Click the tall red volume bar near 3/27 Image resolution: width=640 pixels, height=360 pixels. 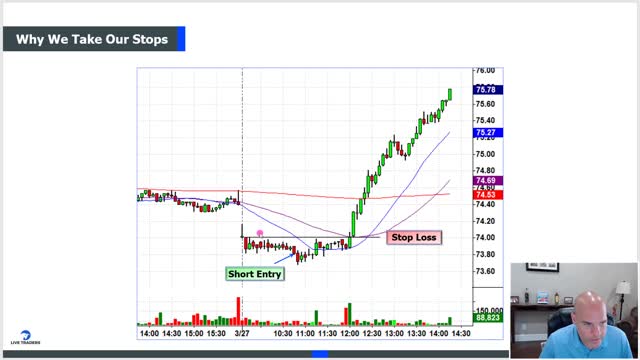pos(238,311)
